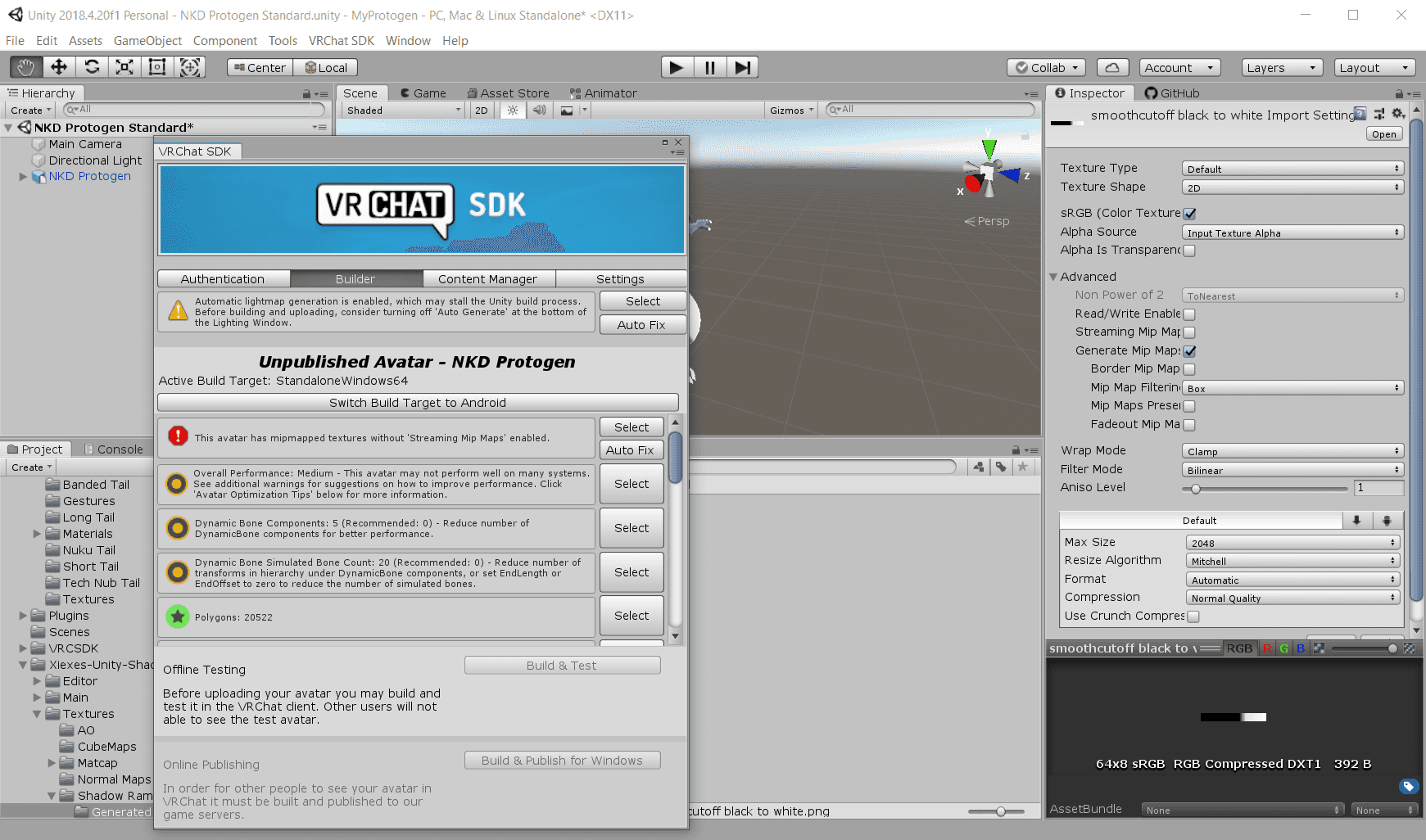Toggle scene audio speaker icon
The height and width of the screenshot is (840, 1426).
pyautogui.click(x=539, y=111)
